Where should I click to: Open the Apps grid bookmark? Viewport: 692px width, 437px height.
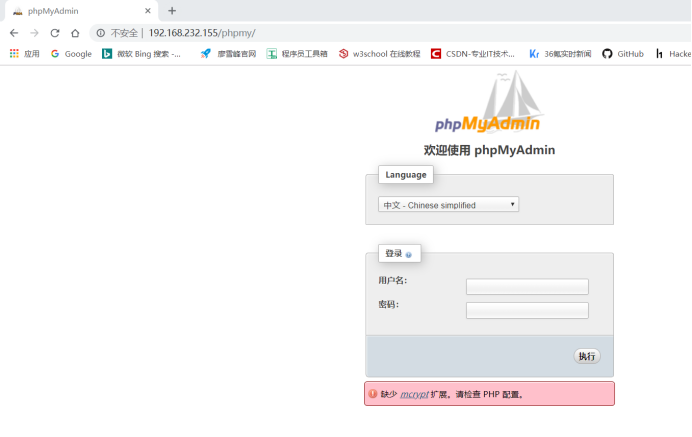click(25, 54)
